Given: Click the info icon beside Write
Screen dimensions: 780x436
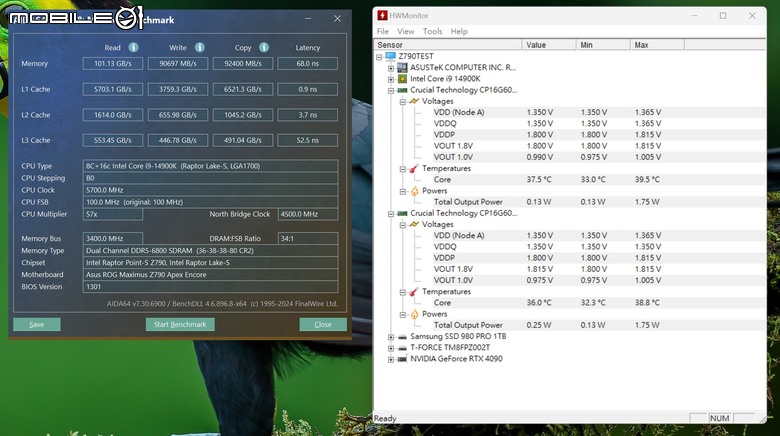Looking at the screenshot, I should pos(199,47).
